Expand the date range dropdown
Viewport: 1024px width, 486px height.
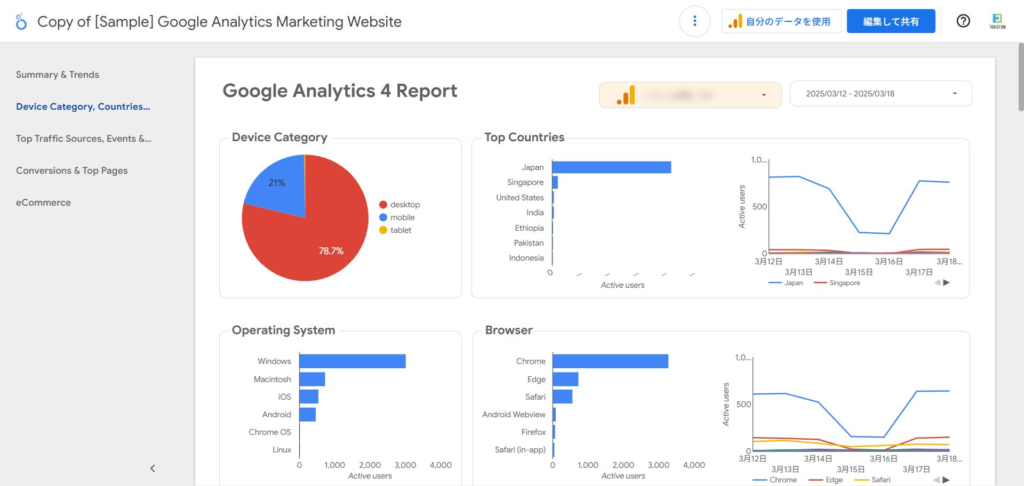pos(955,94)
